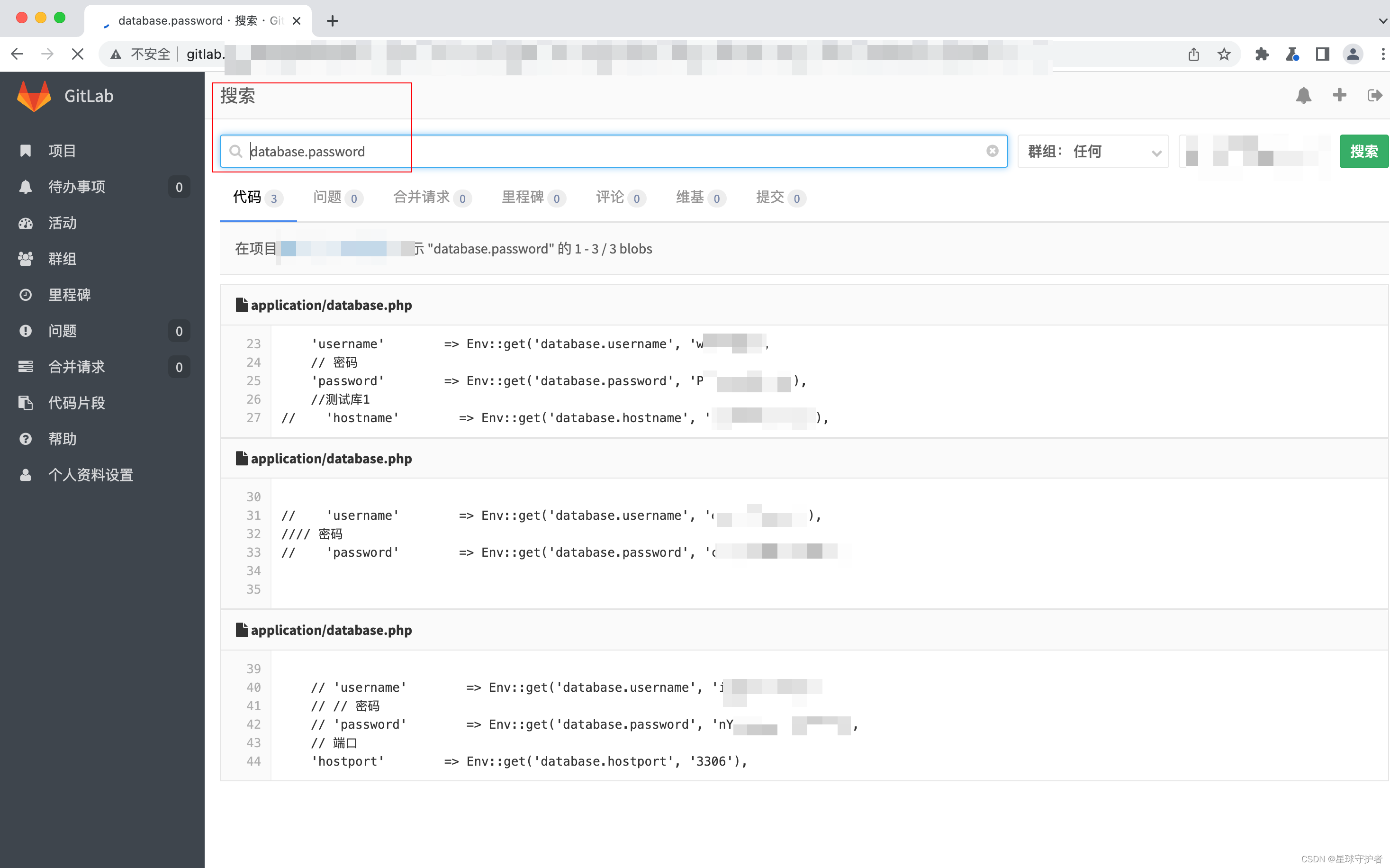The width and height of the screenshot is (1390, 868).
Task: Switch to the 合并请求 results tab
Action: click(x=422, y=198)
